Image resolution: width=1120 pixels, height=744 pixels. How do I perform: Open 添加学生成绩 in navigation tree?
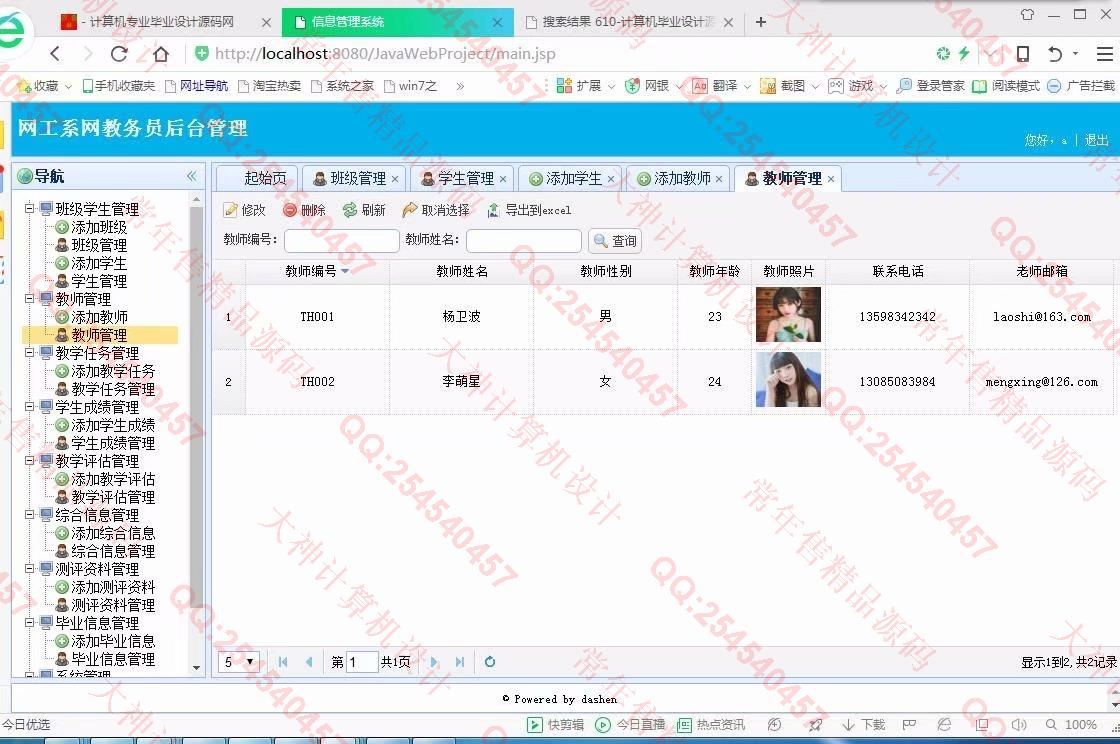tap(113, 425)
